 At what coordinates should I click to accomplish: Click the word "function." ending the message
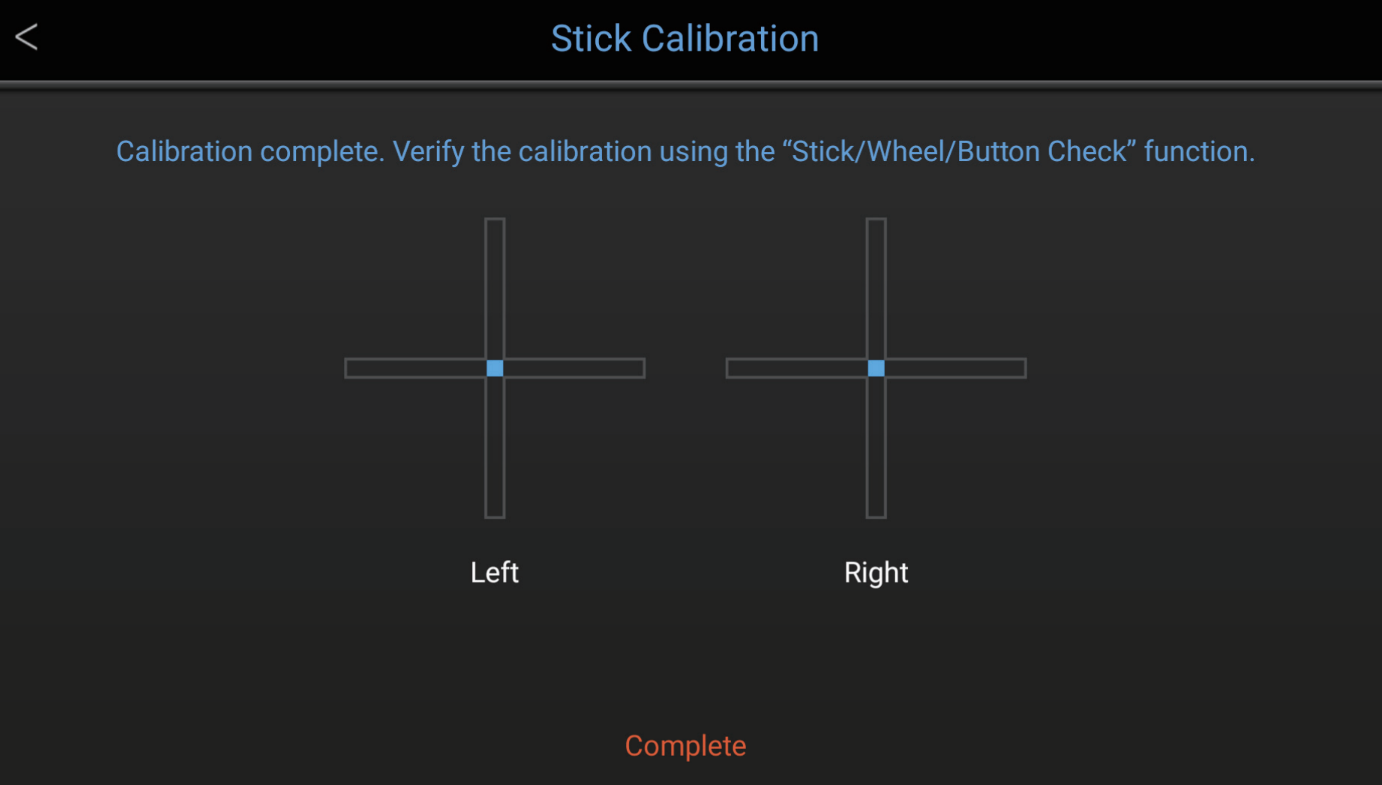click(1199, 152)
